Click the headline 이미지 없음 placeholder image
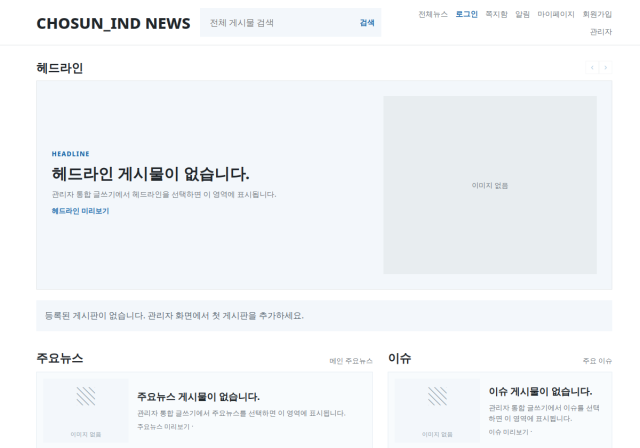 [490, 185]
